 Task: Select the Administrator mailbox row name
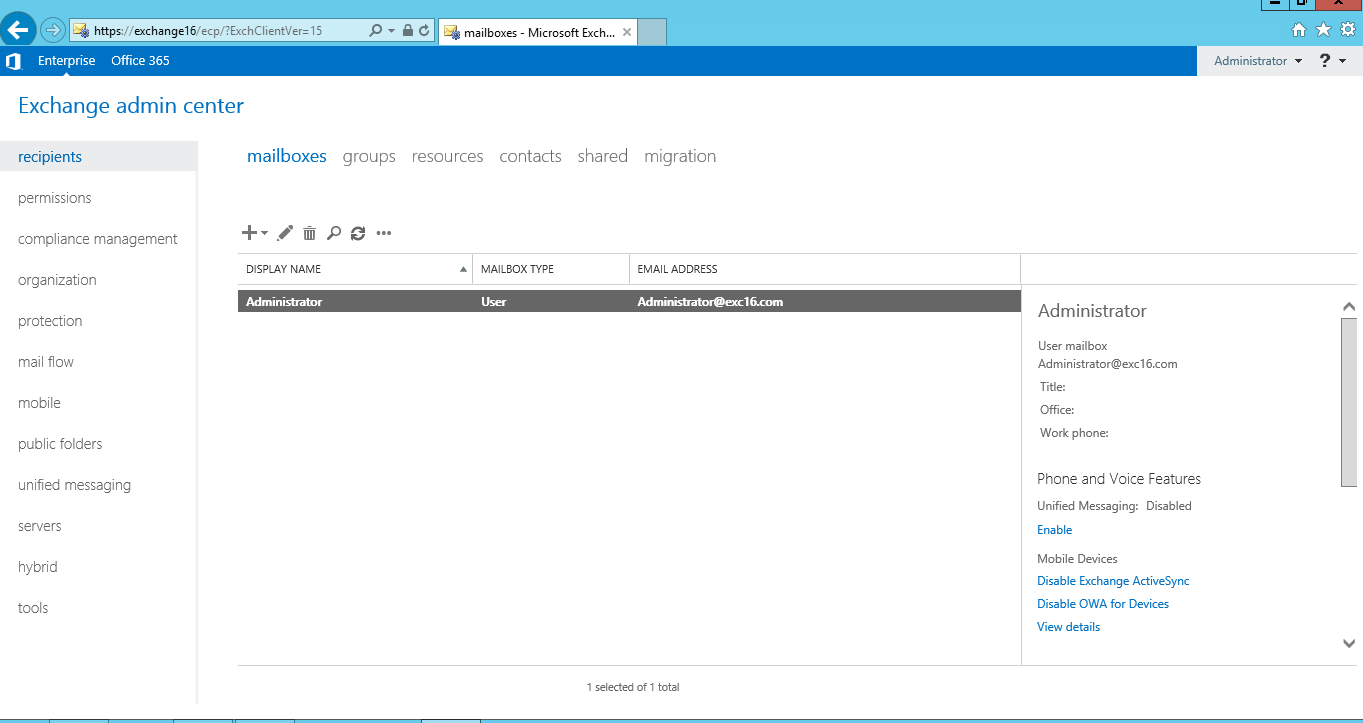click(284, 302)
